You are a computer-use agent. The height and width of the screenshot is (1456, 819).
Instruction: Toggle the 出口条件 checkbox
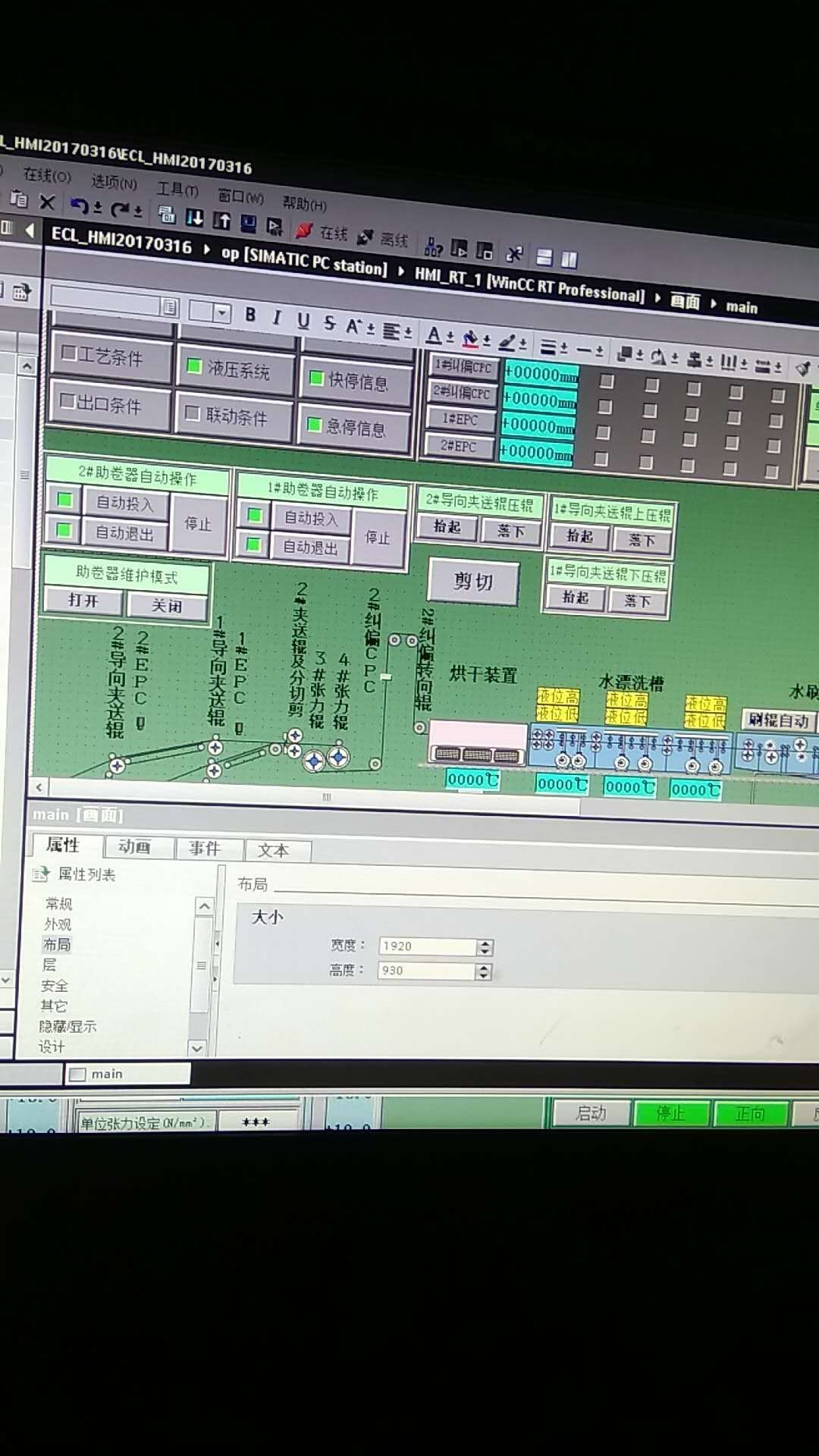click(67, 400)
